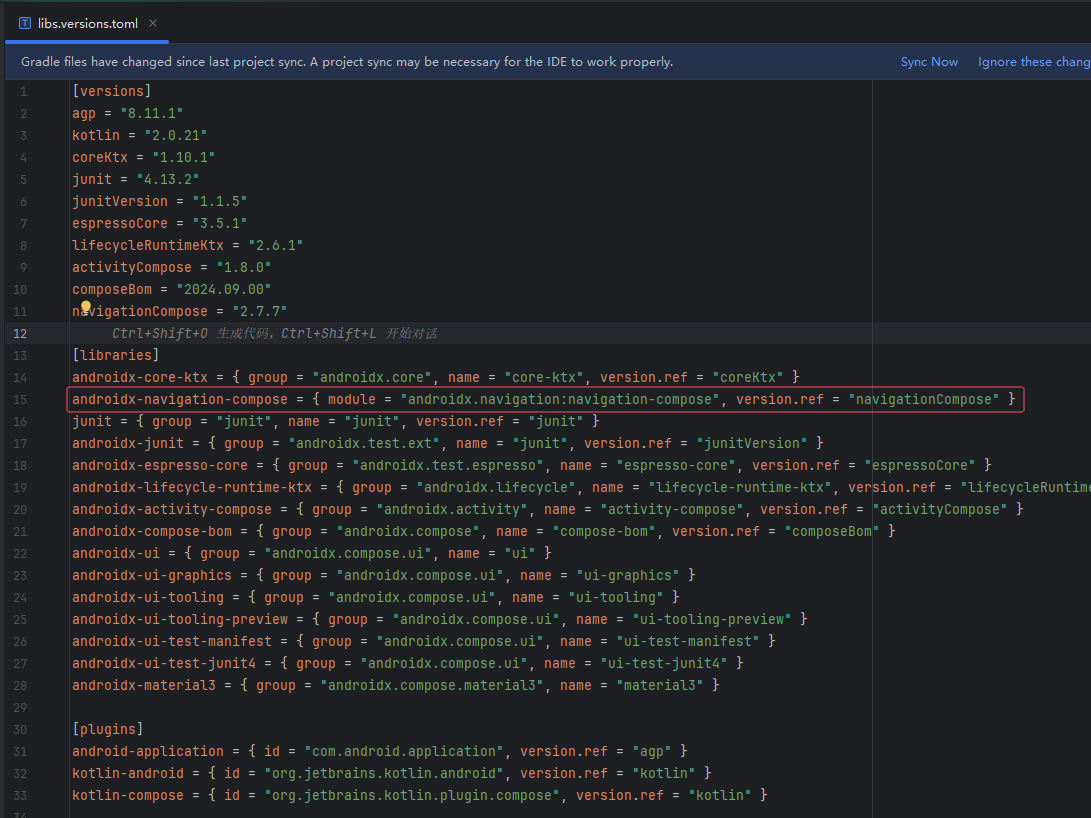Click Sync Now link
The height and width of the screenshot is (818, 1091).
point(929,62)
